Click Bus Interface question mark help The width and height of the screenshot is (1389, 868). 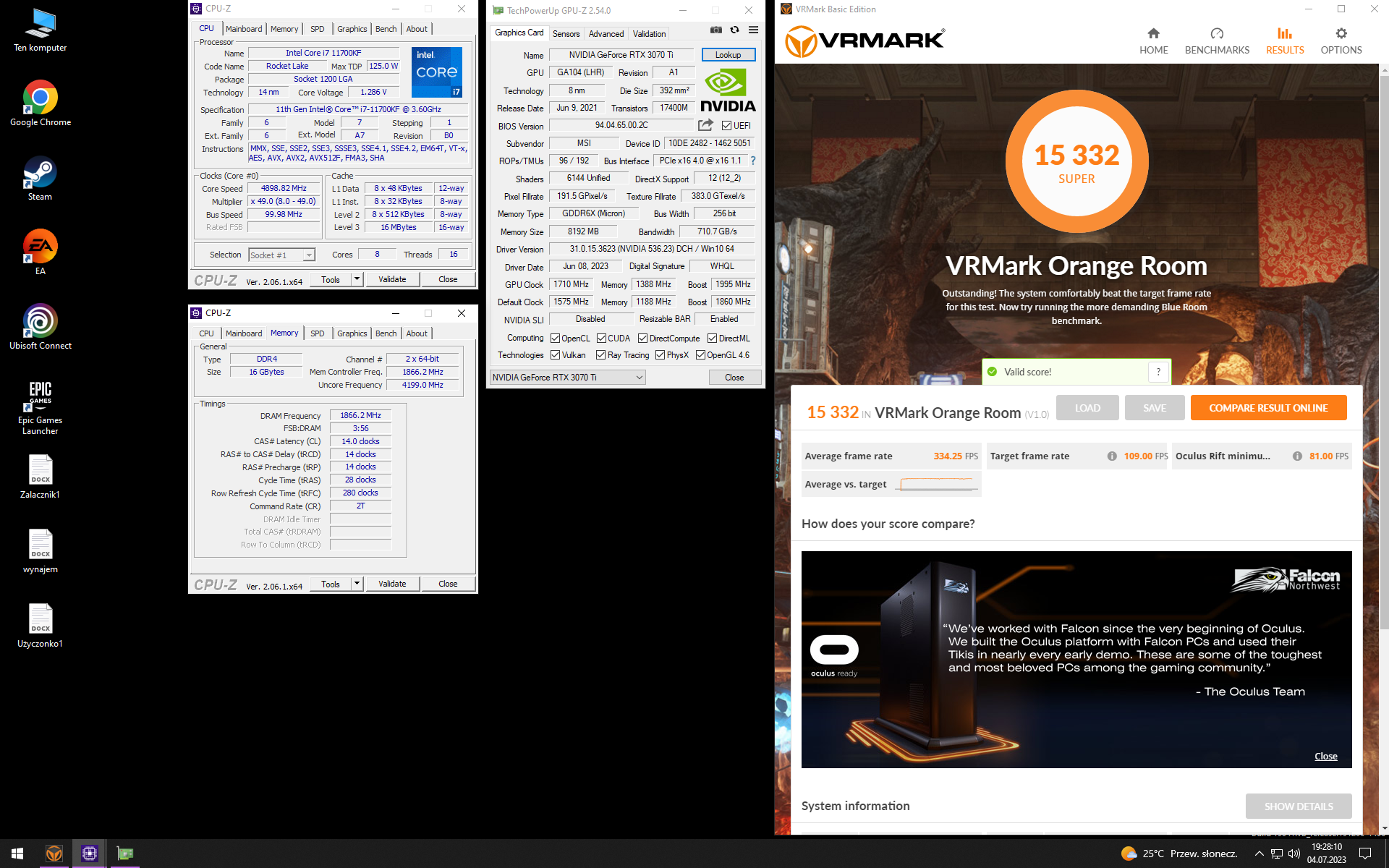point(753,161)
